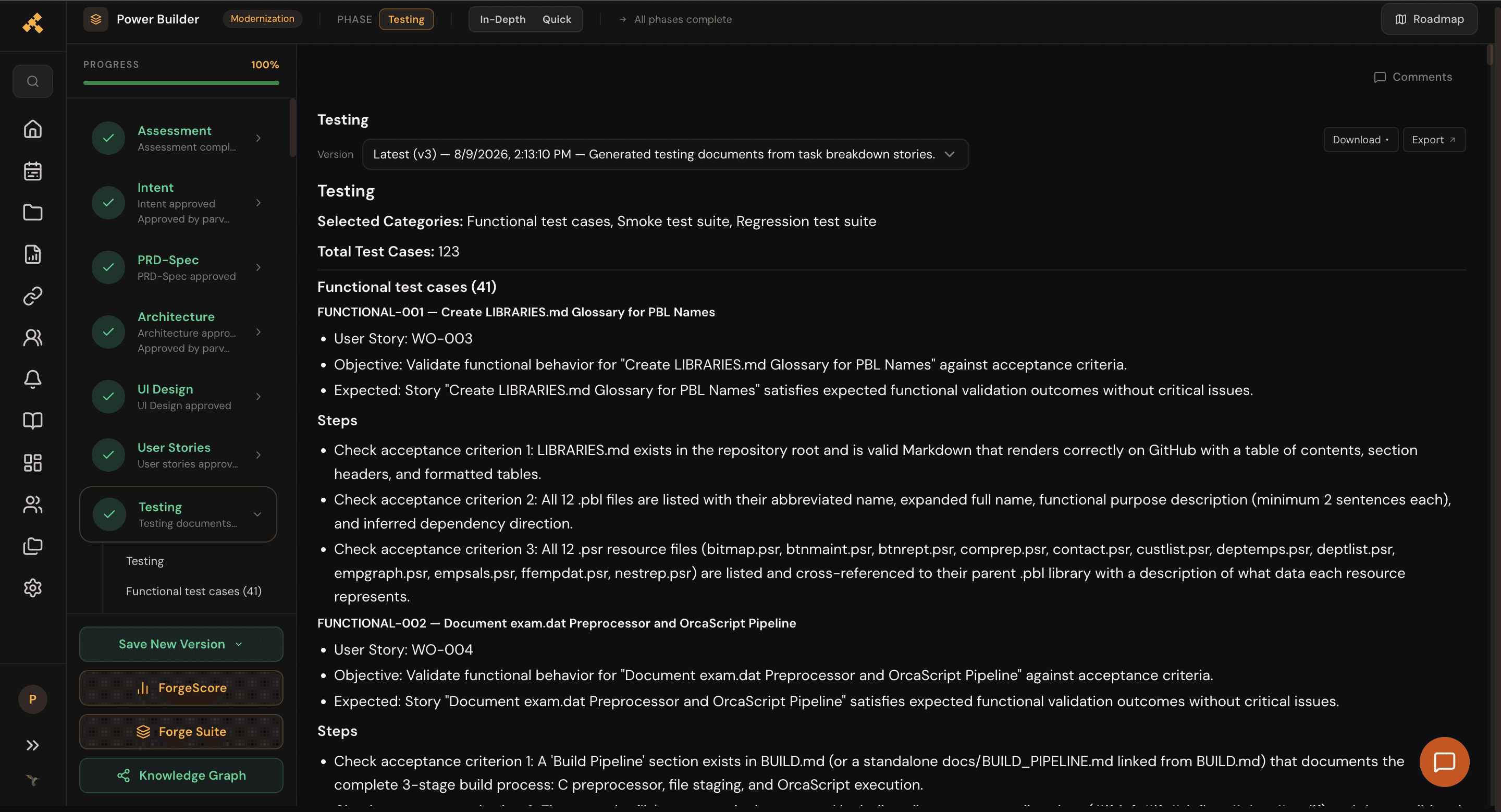Open the orange floating chat bubble
Image resolution: width=1501 pixels, height=812 pixels.
(x=1445, y=762)
